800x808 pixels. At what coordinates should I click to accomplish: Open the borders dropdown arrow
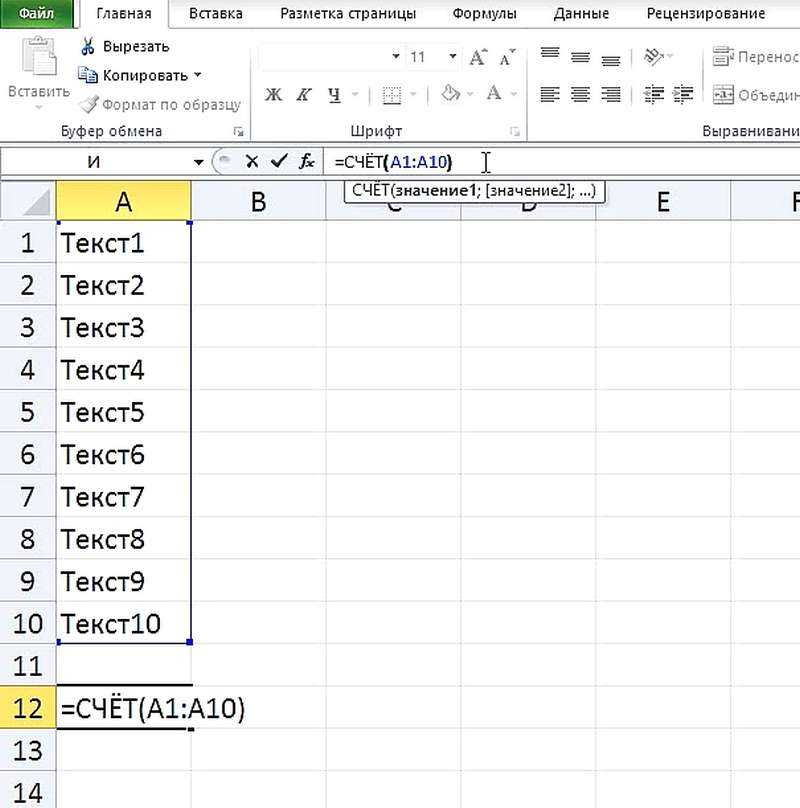[413, 94]
